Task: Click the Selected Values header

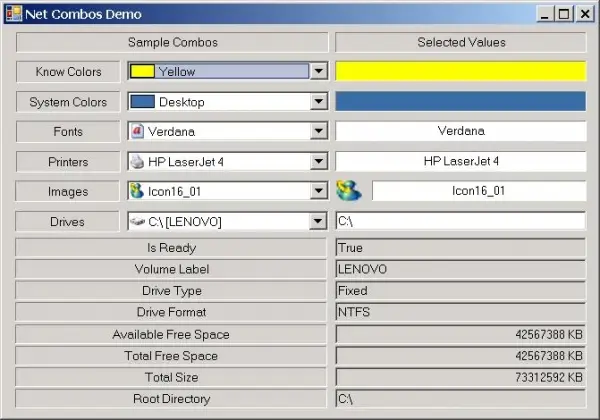Action: [x=461, y=42]
